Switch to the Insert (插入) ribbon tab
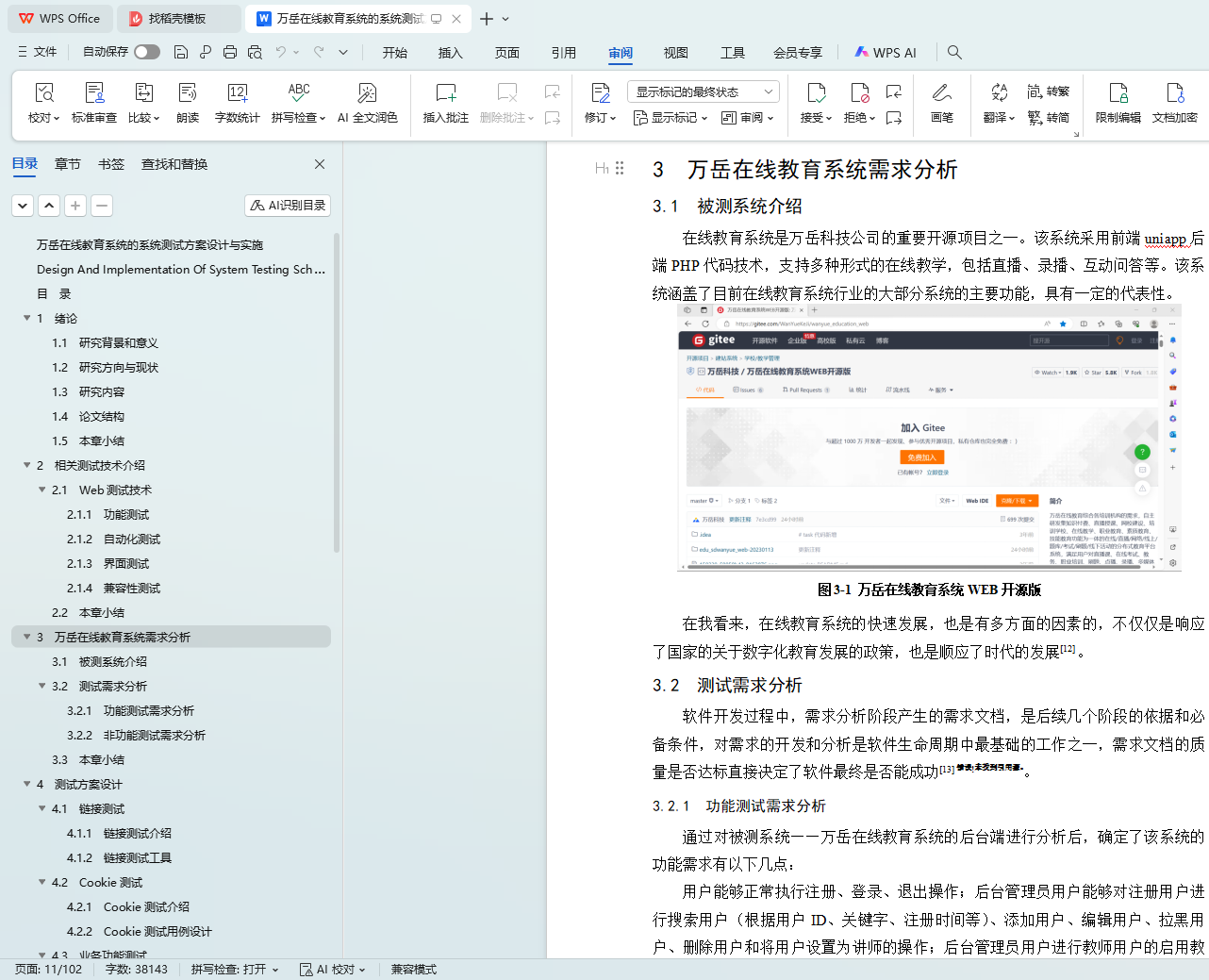Image resolution: width=1209 pixels, height=980 pixels. pyautogui.click(x=450, y=53)
